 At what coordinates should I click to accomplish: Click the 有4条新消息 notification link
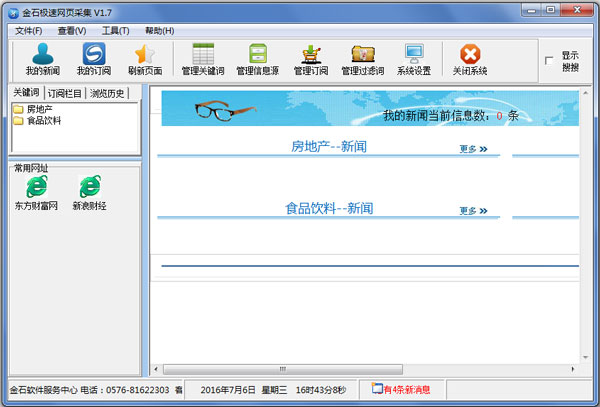click(407, 390)
